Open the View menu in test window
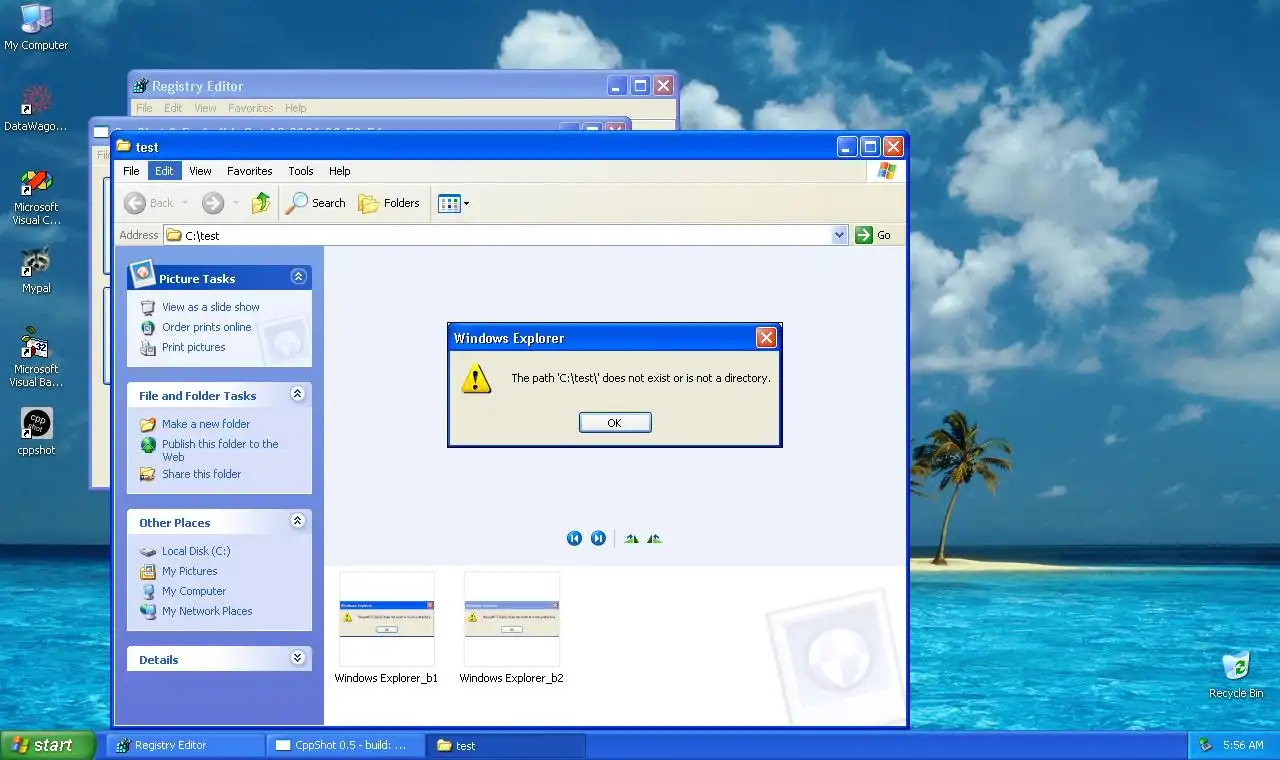 pyautogui.click(x=200, y=171)
